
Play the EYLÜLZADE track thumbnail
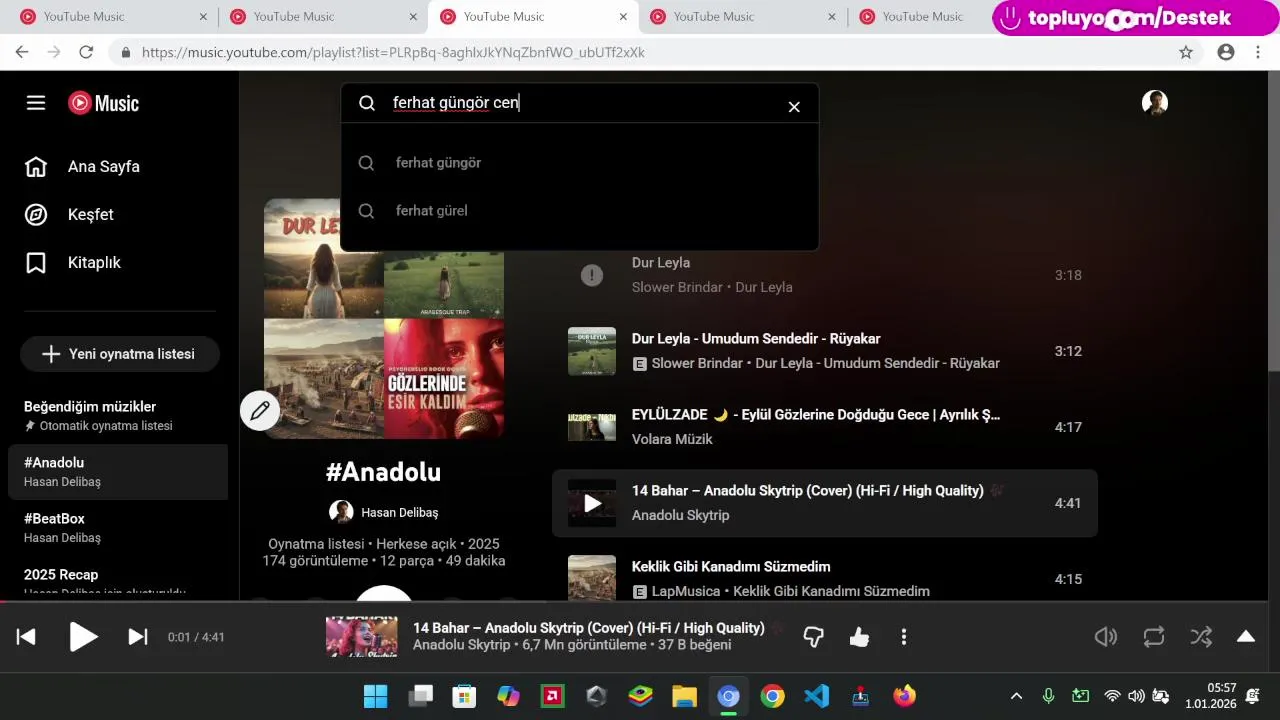[x=592, y=427]
